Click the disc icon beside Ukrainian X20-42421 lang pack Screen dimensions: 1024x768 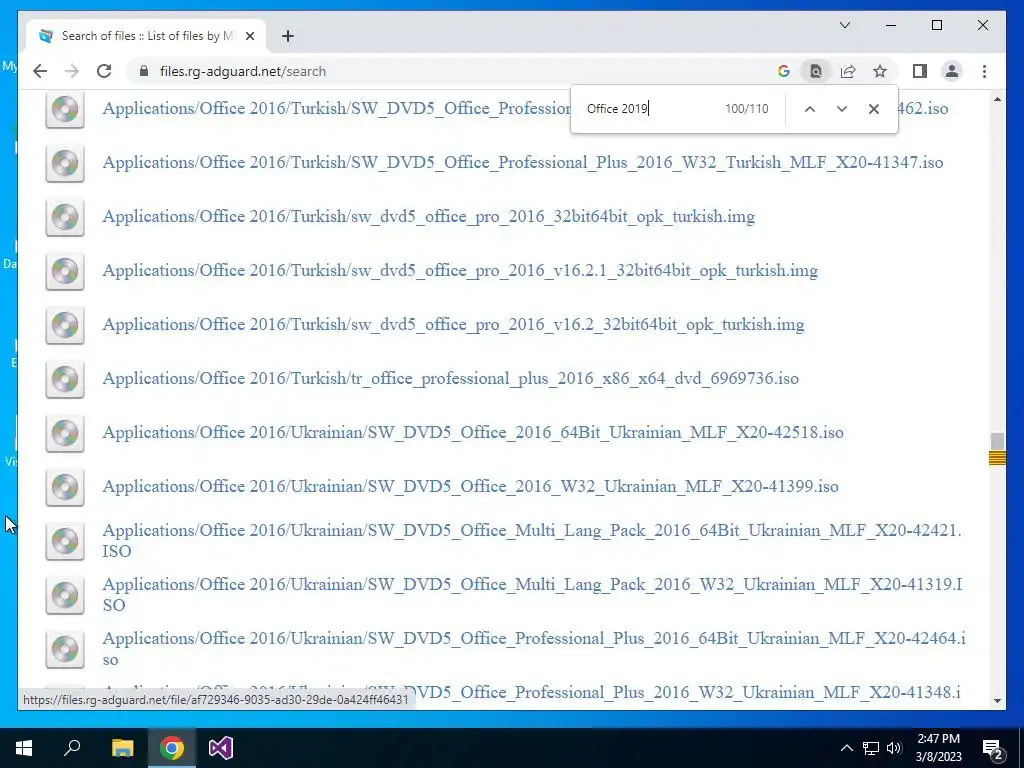(x=65, y=541)
